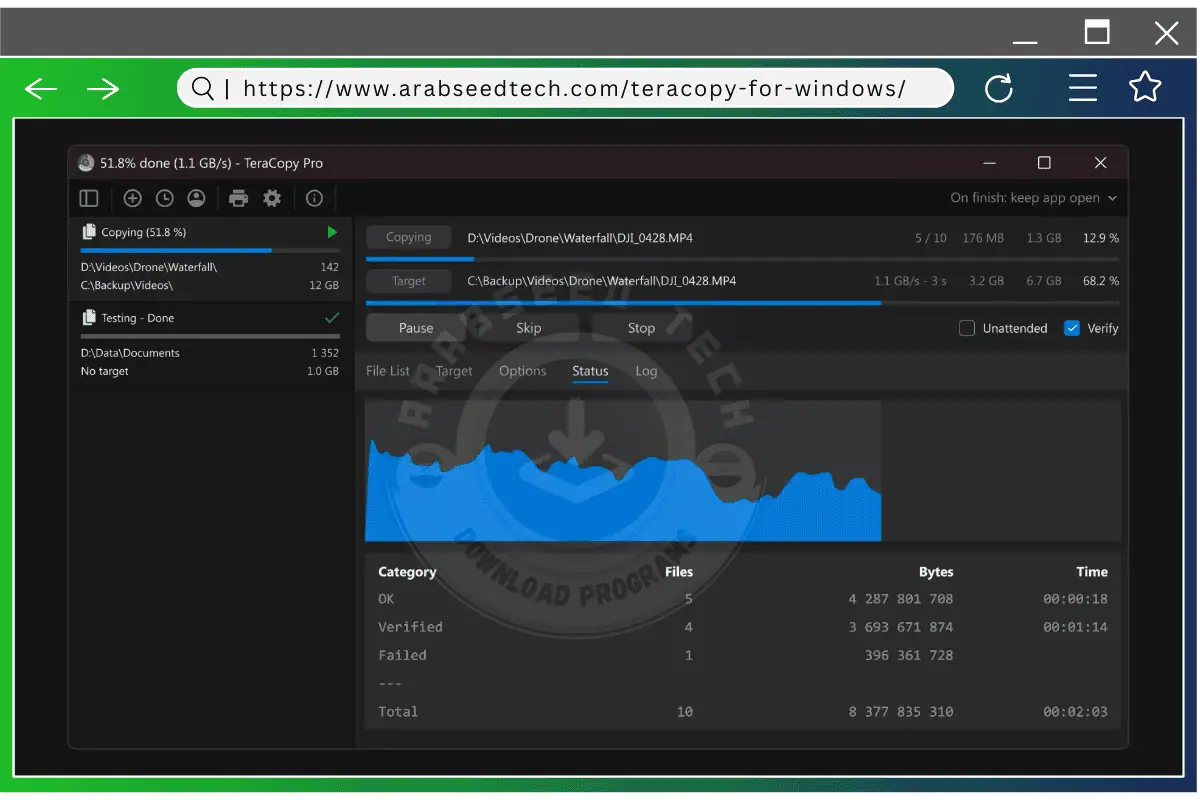This screenshot has height=800, width=1200.
Task: Switch to the Options tab
Action: 522,371
